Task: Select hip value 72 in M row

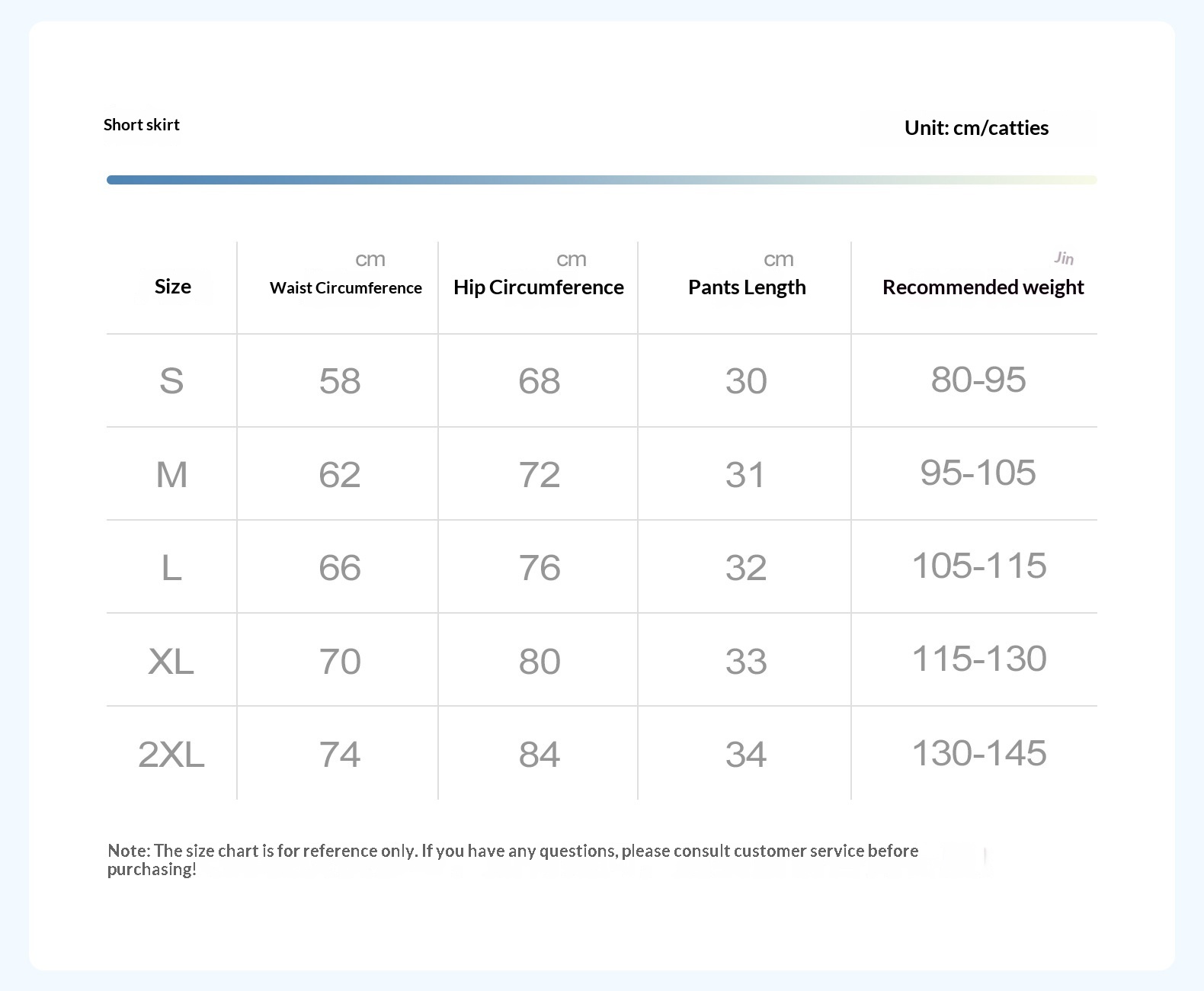Action: pos(540,474)
